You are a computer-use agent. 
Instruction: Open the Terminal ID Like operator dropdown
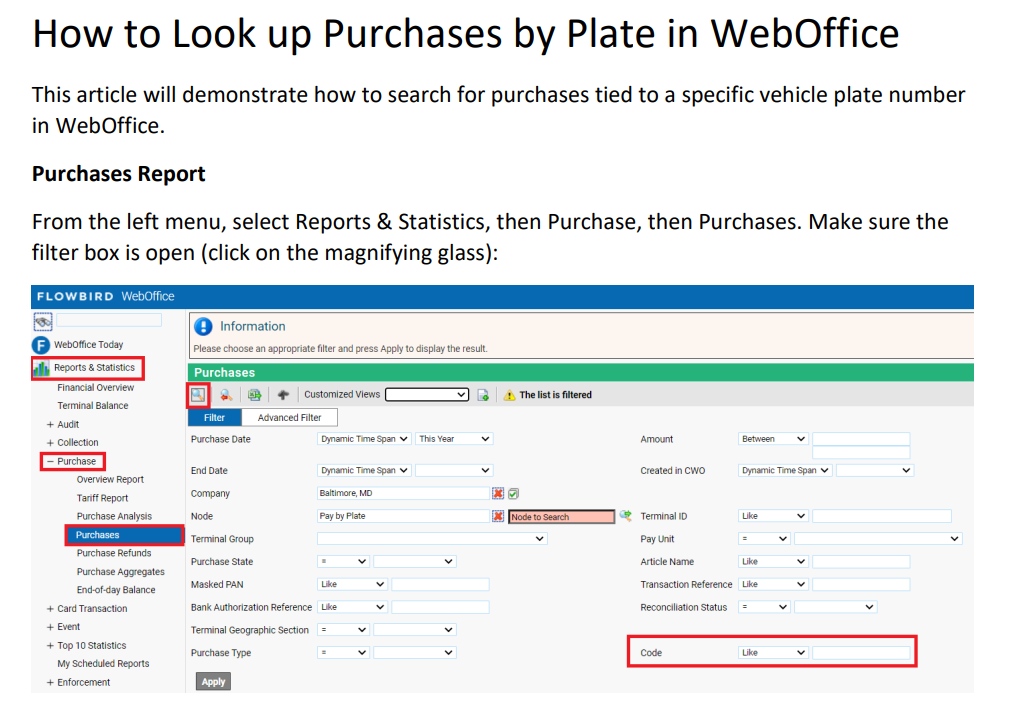pos(773,516)
